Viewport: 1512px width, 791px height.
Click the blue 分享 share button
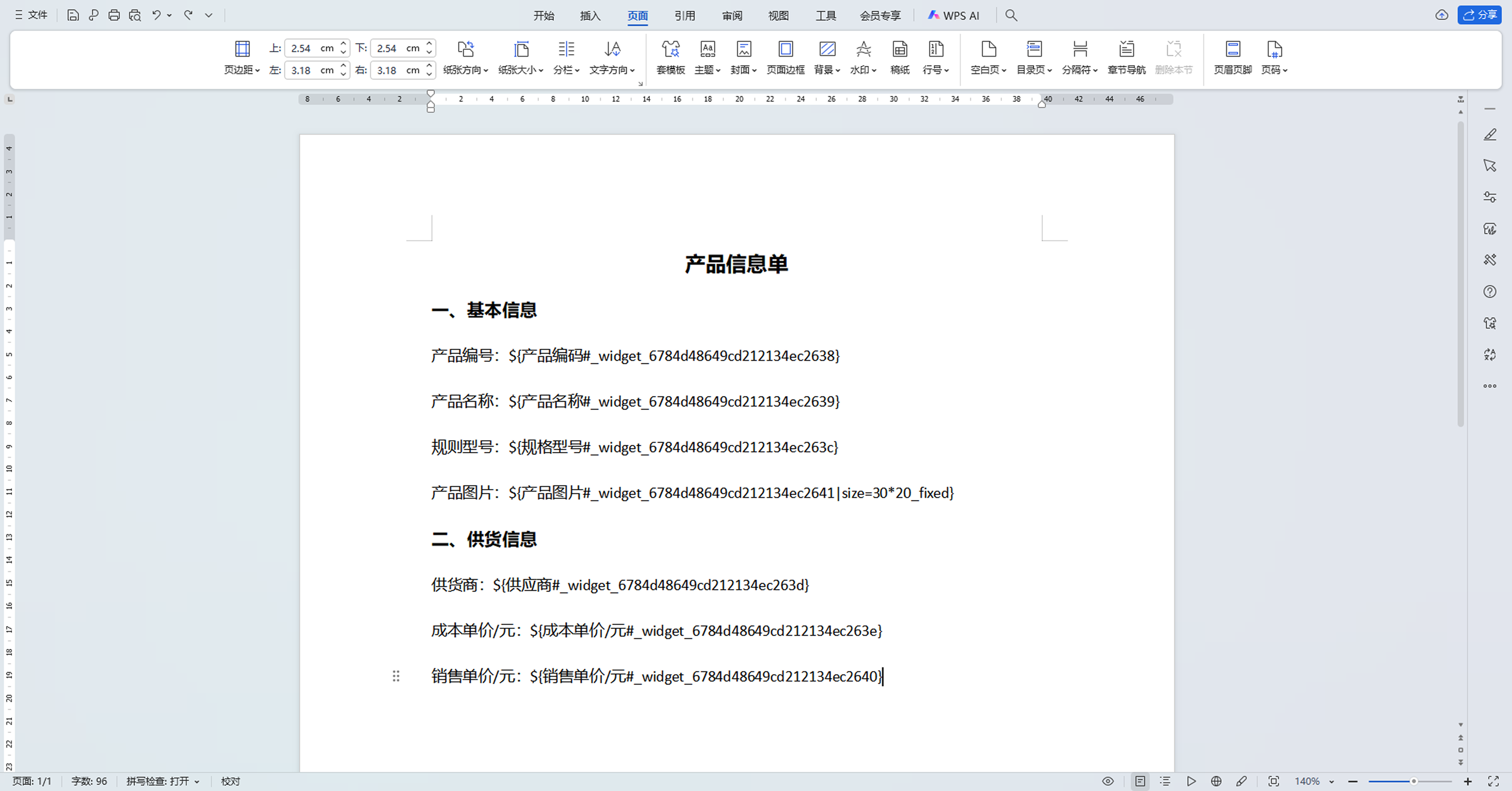(x=1479, y=15)
